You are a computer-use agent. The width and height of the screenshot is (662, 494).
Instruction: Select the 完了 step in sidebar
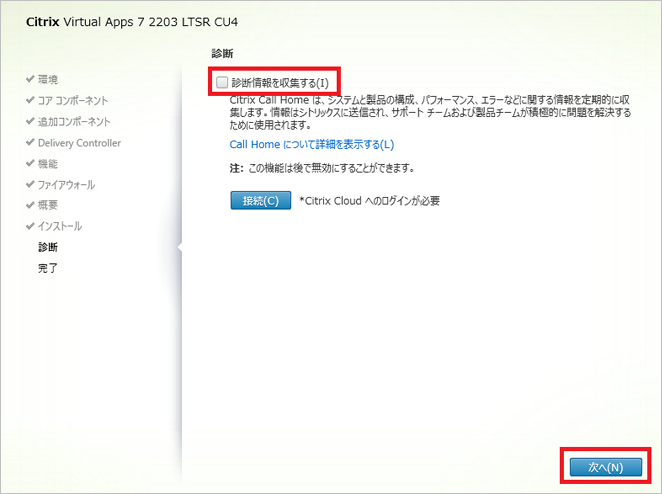pyautogui.click(x=48, y=268)
